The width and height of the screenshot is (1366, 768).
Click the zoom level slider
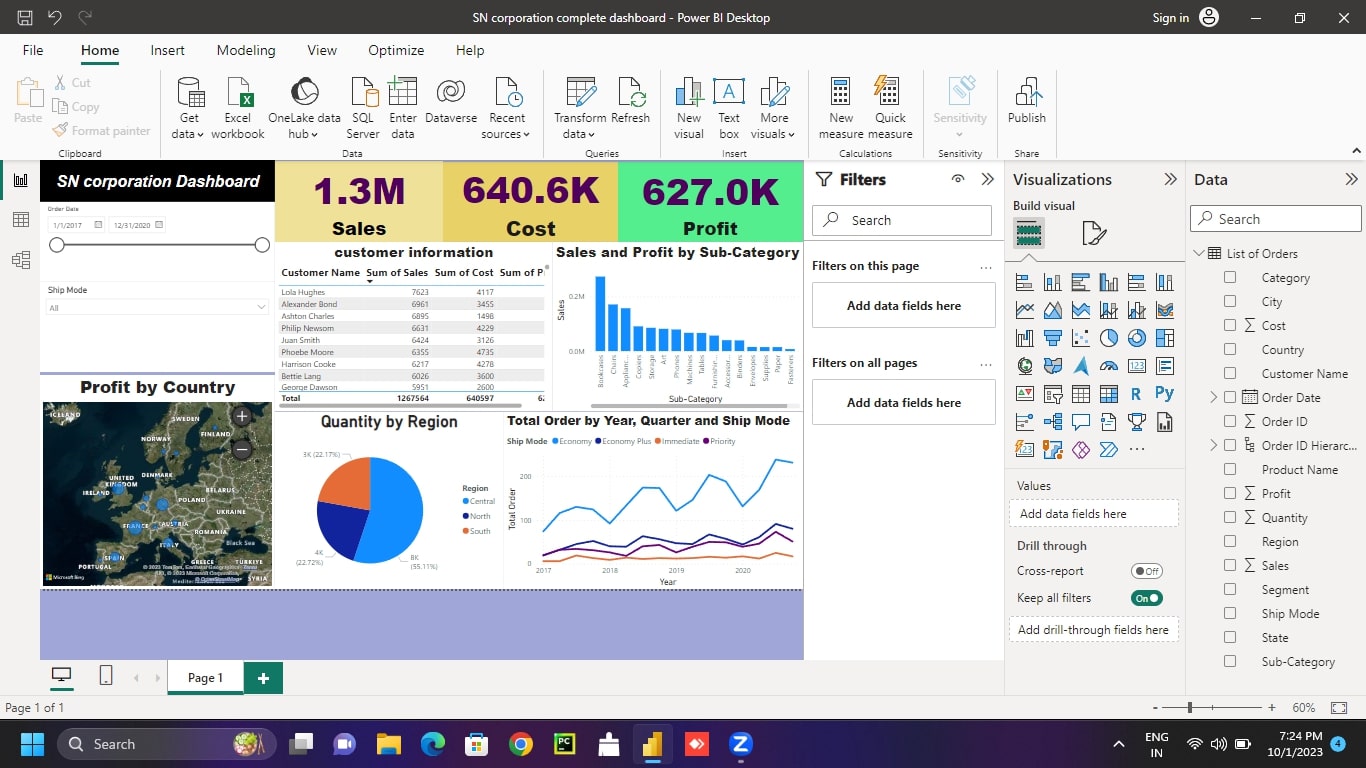point(1212,707)
